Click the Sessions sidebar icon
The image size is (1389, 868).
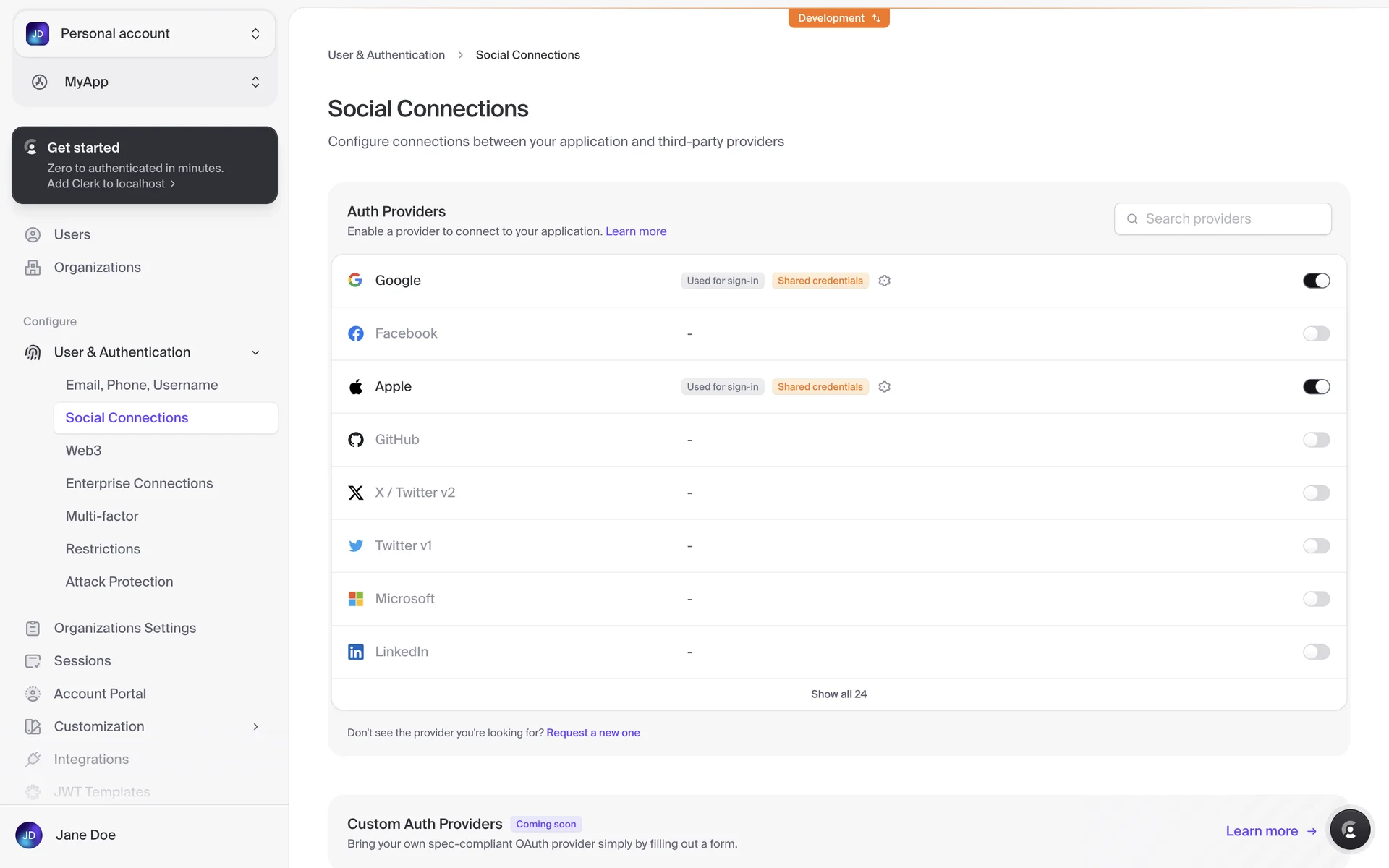pyautogui.click(x=33, y=661)
